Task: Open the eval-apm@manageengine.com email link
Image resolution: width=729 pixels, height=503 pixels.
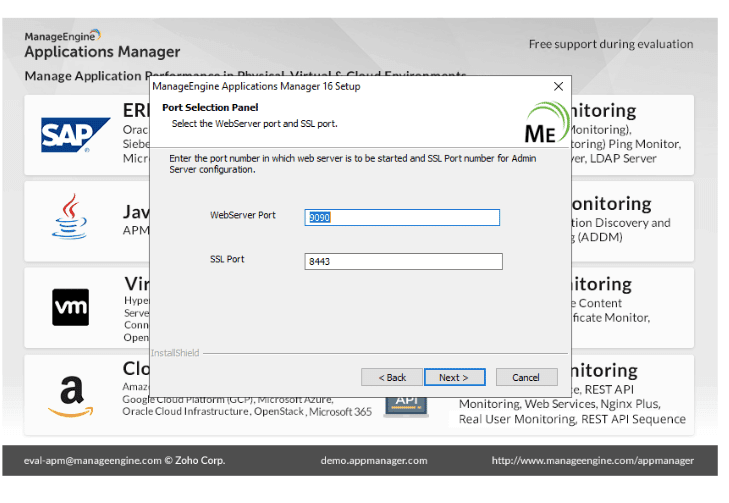Action: click(93, 460)
